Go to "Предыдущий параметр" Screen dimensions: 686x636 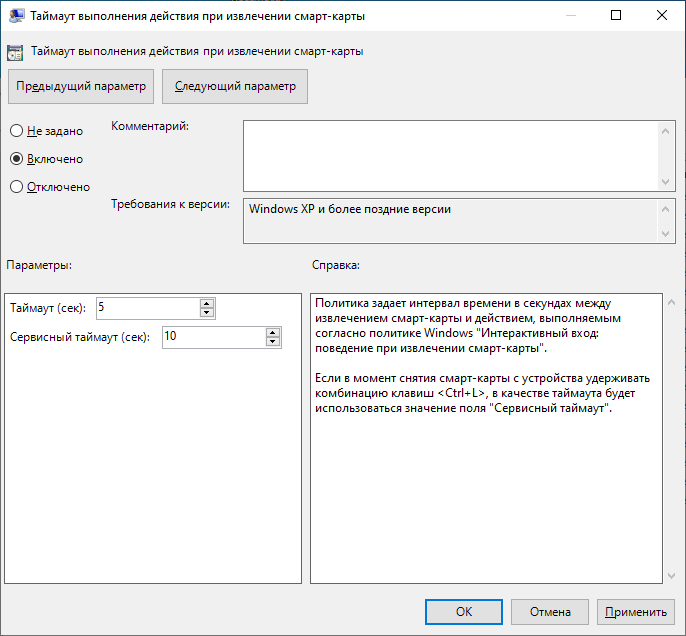(x=81, y=86)
